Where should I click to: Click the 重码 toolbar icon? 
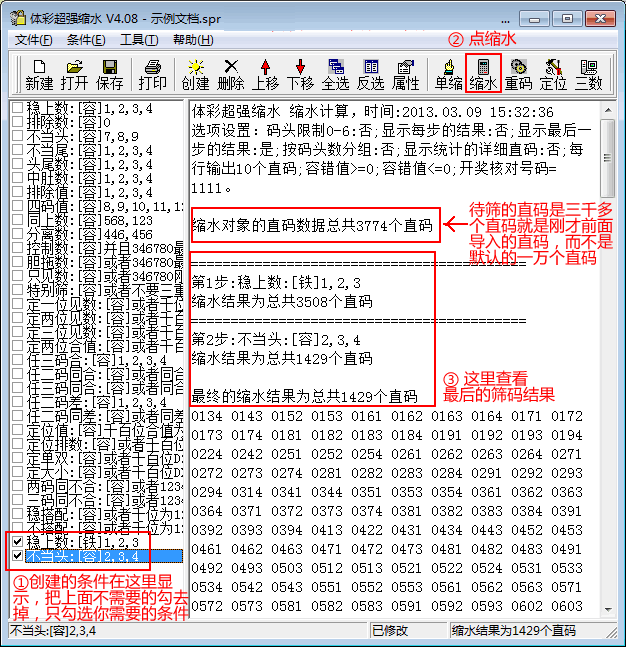519,75
